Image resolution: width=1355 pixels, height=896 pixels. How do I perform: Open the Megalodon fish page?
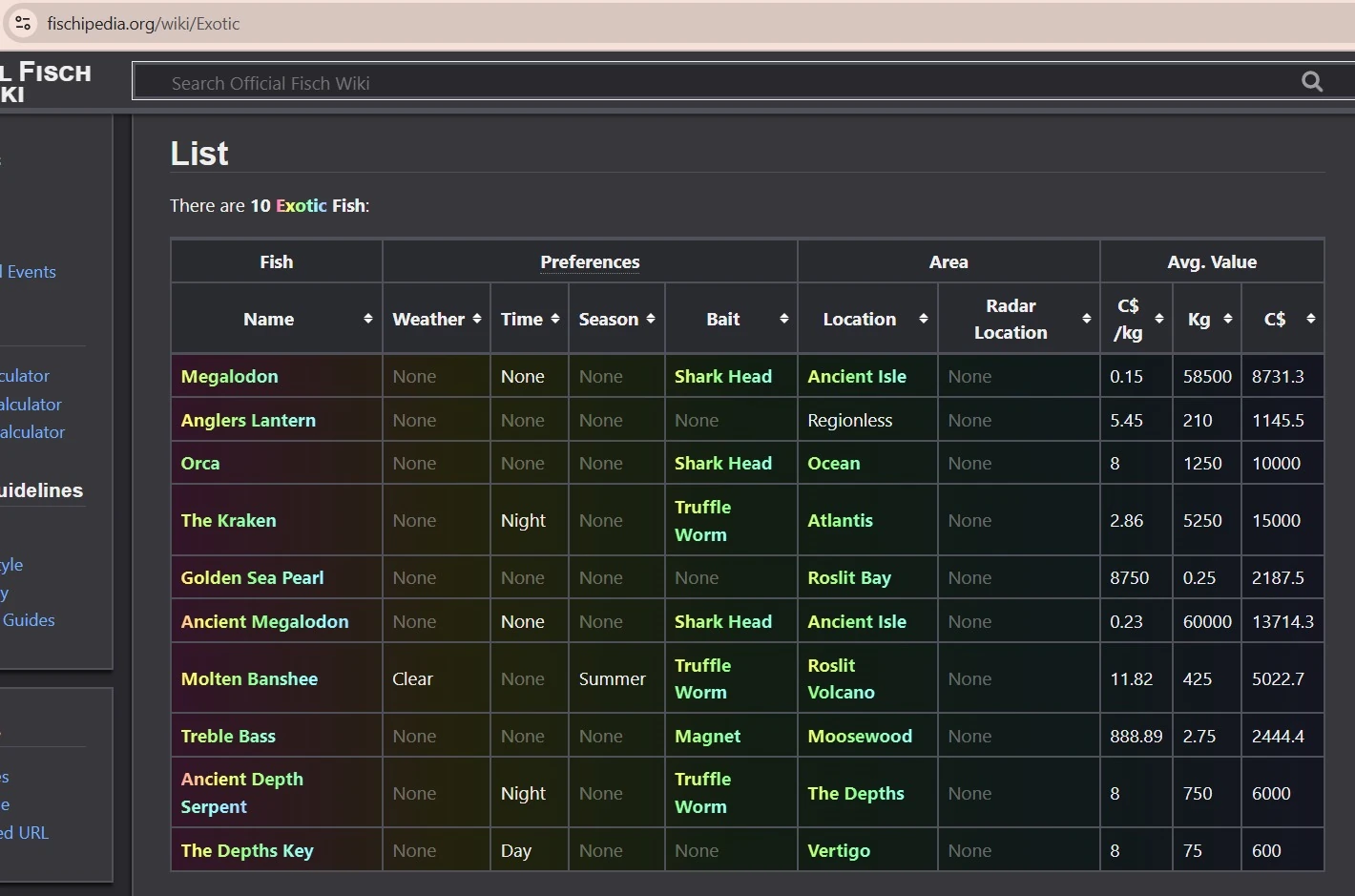tap(229, 376)
